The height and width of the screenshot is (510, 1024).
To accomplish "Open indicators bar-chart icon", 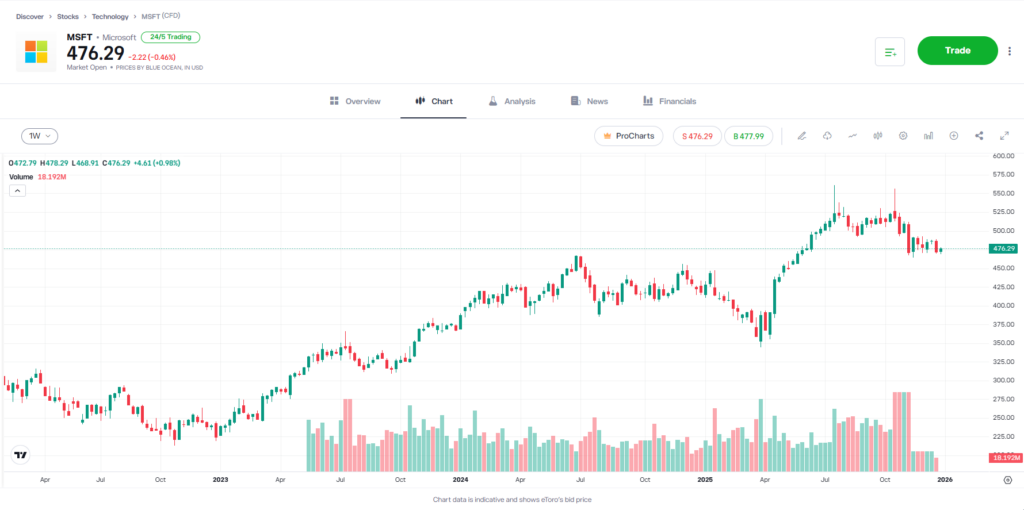I will pos(929,136).
